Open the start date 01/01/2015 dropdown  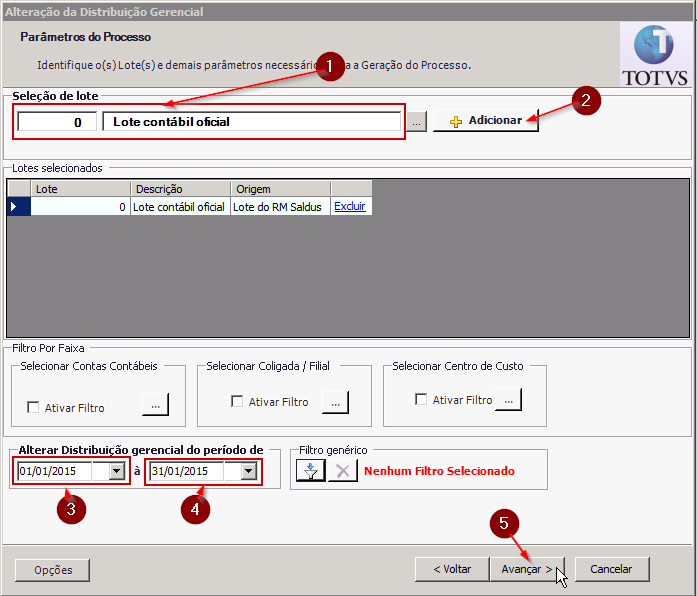point(117,471)
